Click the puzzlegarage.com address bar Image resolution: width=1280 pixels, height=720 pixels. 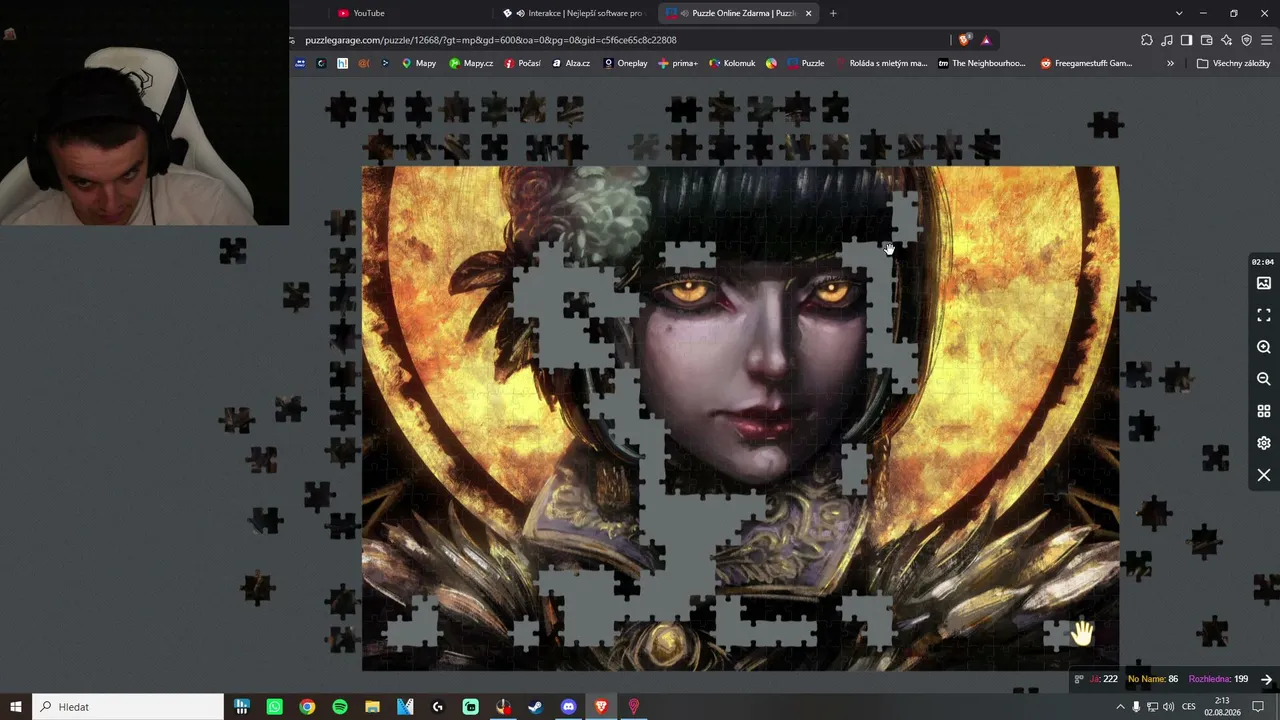[x=620, y=40]
